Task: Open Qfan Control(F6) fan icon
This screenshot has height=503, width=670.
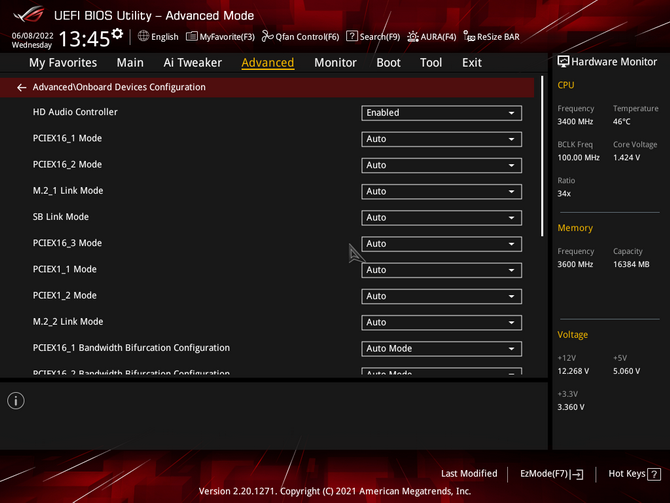Action: coord(268,37)
